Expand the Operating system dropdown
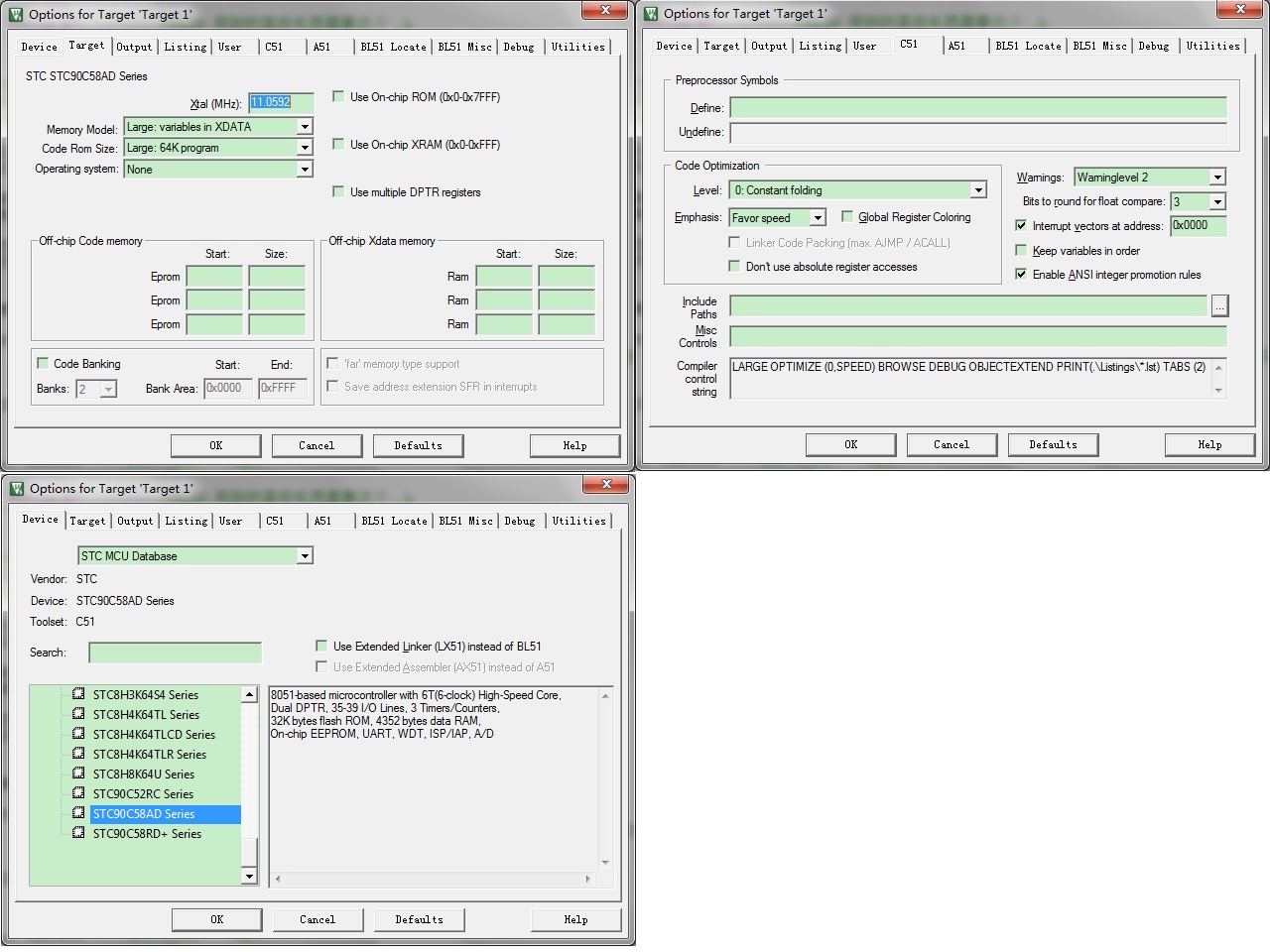Screen dimensions: 1270x952 click(306, 170)
